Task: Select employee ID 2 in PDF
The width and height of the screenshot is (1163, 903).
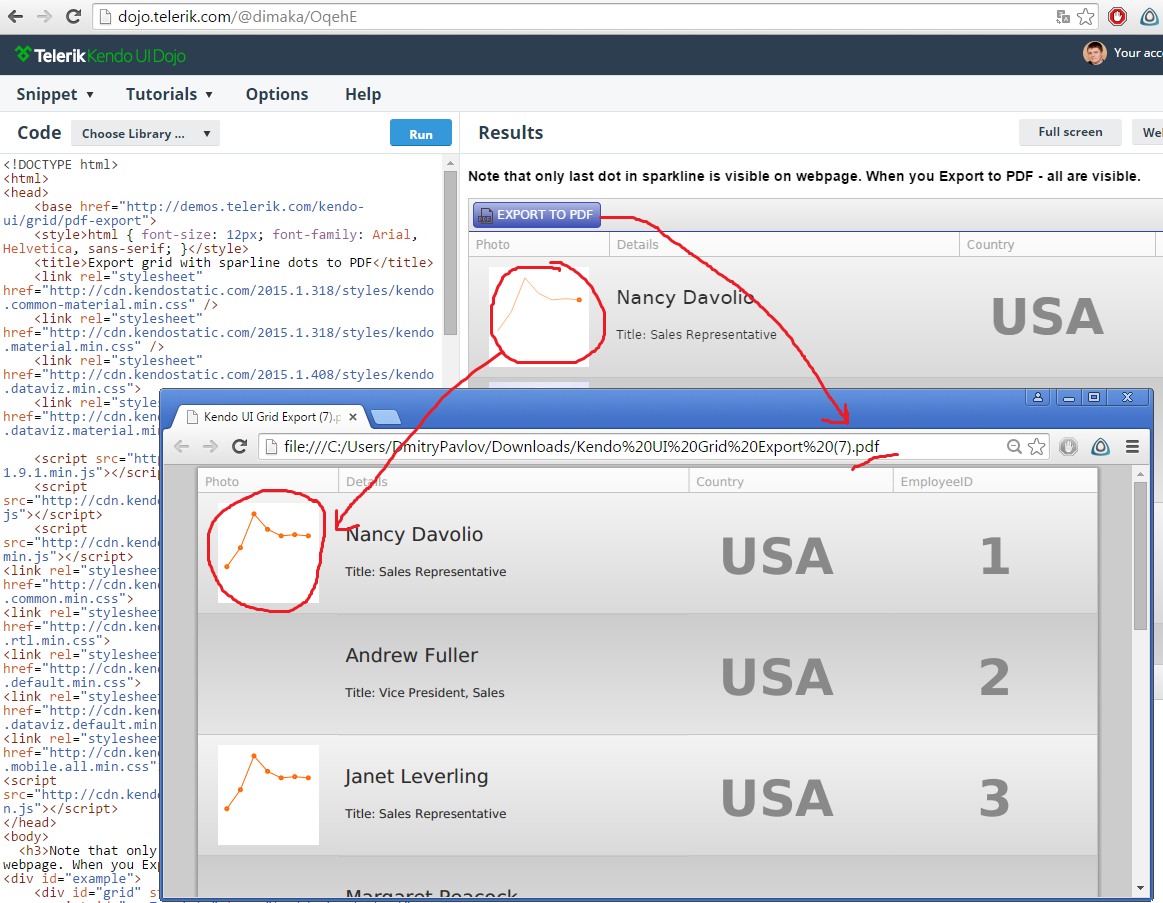Action: pos(995,677)
